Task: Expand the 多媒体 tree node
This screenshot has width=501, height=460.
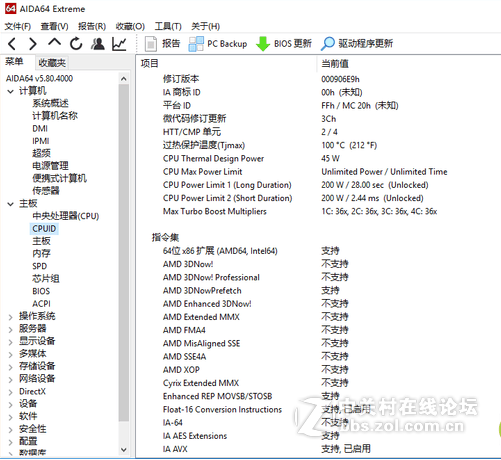Action: 11,354
